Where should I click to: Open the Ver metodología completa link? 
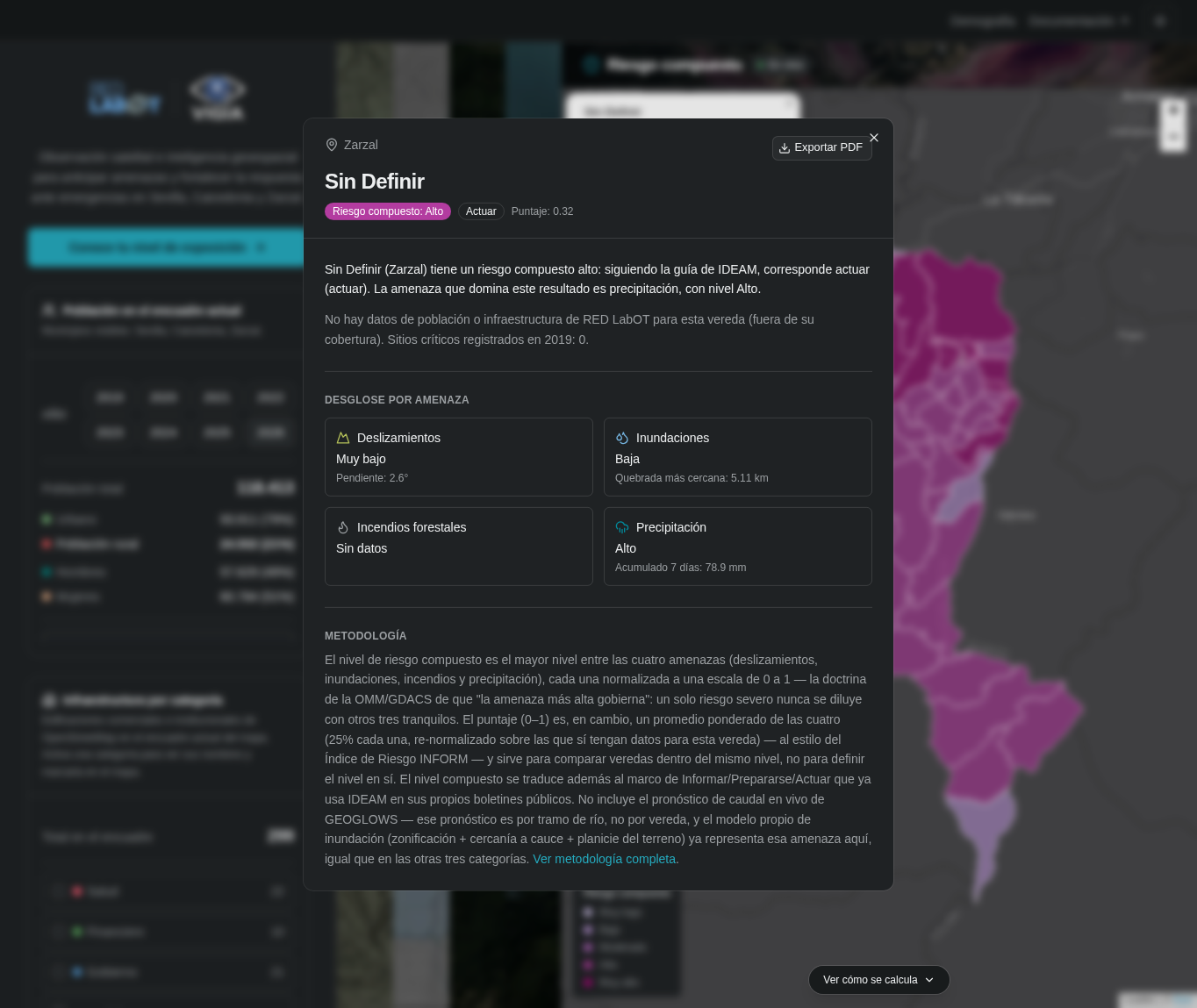[x=605, y=859]
